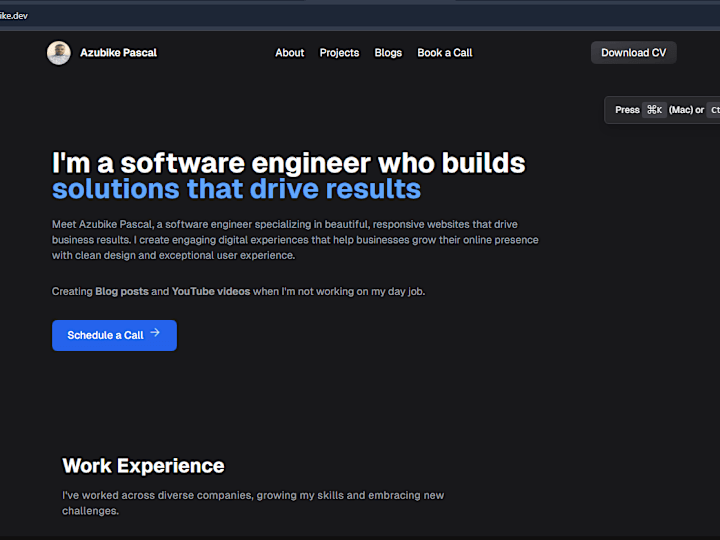Screen dimensions: 720x540
Task: Click the Azubike Pascal avatar photo
Action: [59, 53]
